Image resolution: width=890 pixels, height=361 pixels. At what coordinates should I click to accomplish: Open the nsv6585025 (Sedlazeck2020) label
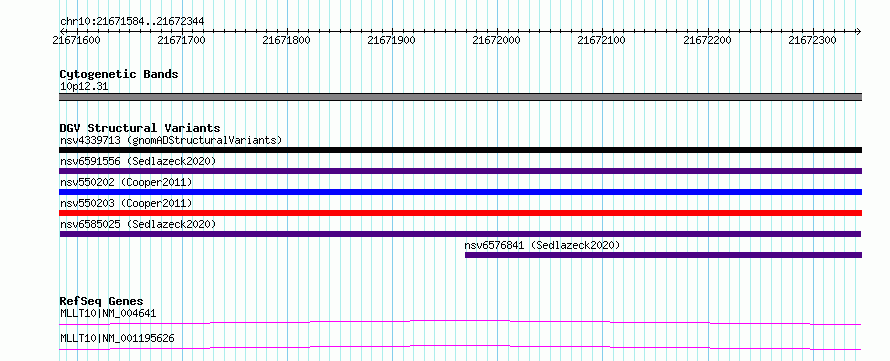pyautogui.click(x=138, y=224)
